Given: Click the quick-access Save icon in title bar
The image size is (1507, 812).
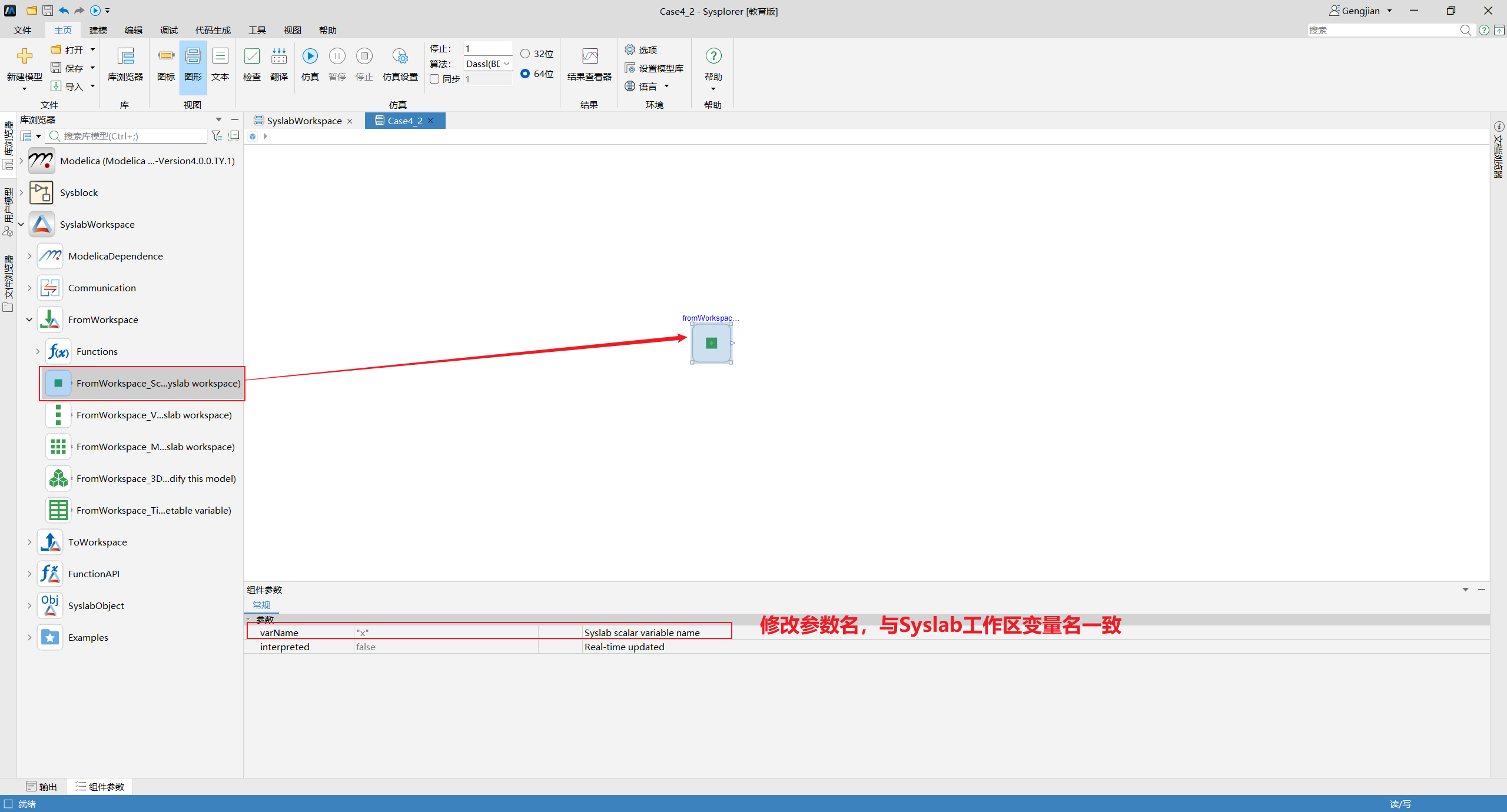Looking at the screenshot, I should pyautogui.click(x=48, y=11).
